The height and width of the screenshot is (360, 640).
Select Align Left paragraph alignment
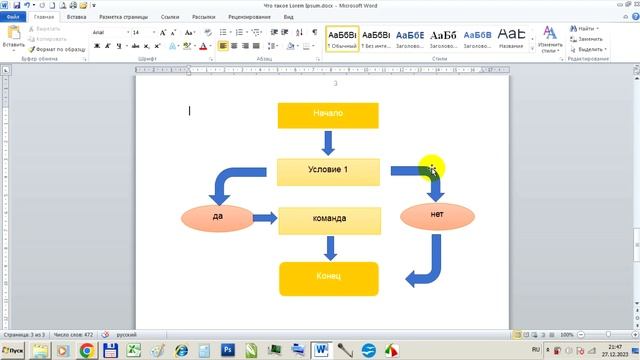pos(223,46)
